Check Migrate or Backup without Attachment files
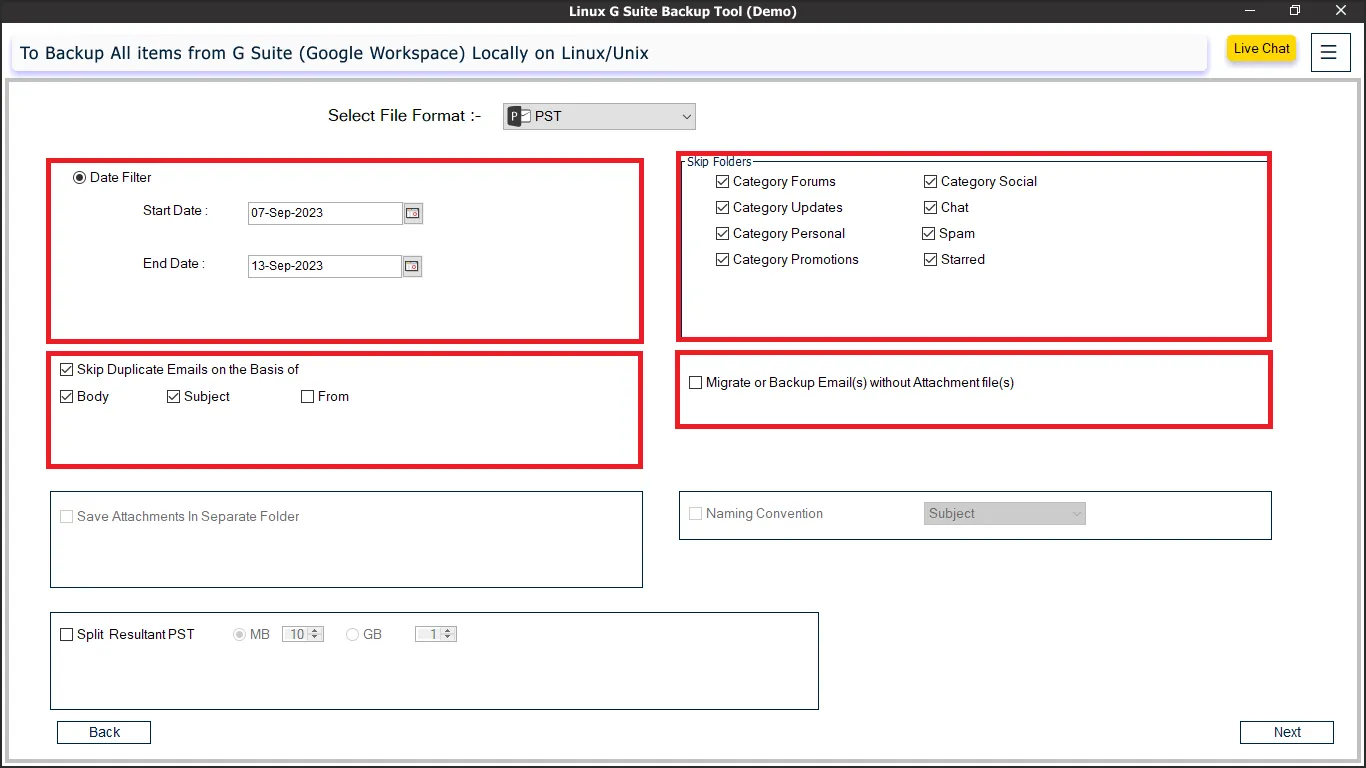 point(696,383)
